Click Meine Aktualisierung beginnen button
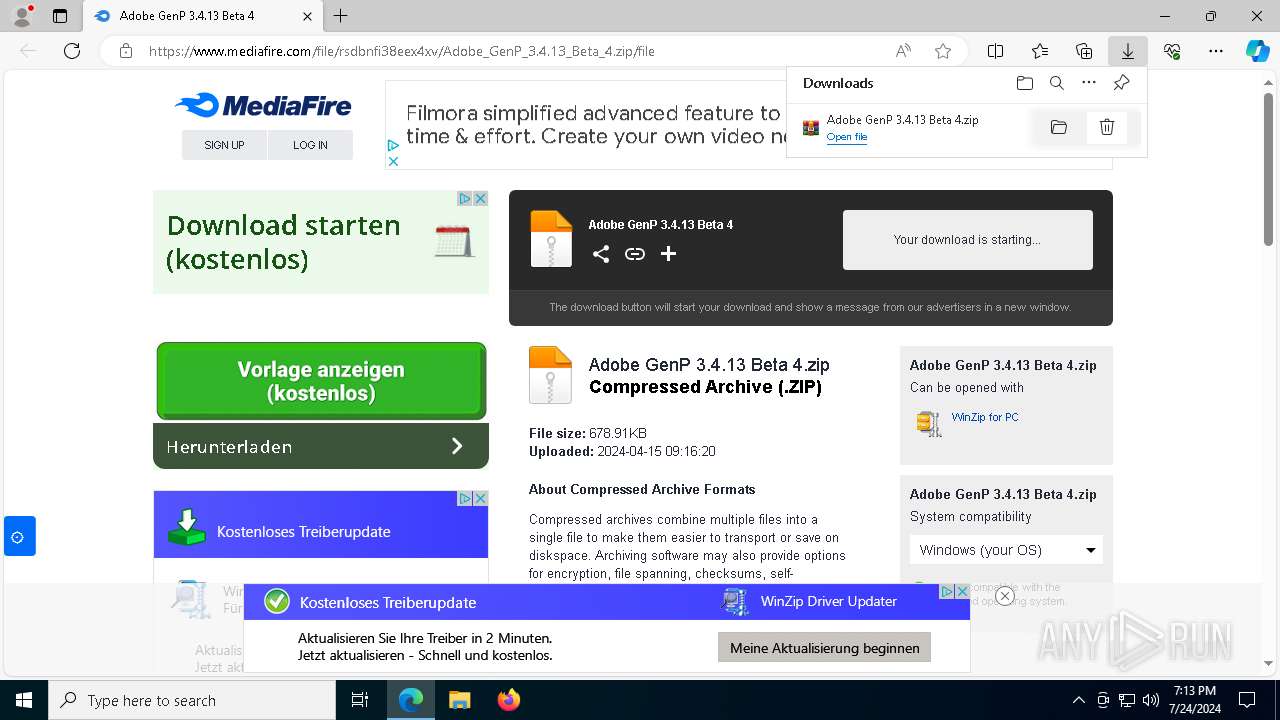The width and height of the screenshot is (1280, 720). [825, 648]
